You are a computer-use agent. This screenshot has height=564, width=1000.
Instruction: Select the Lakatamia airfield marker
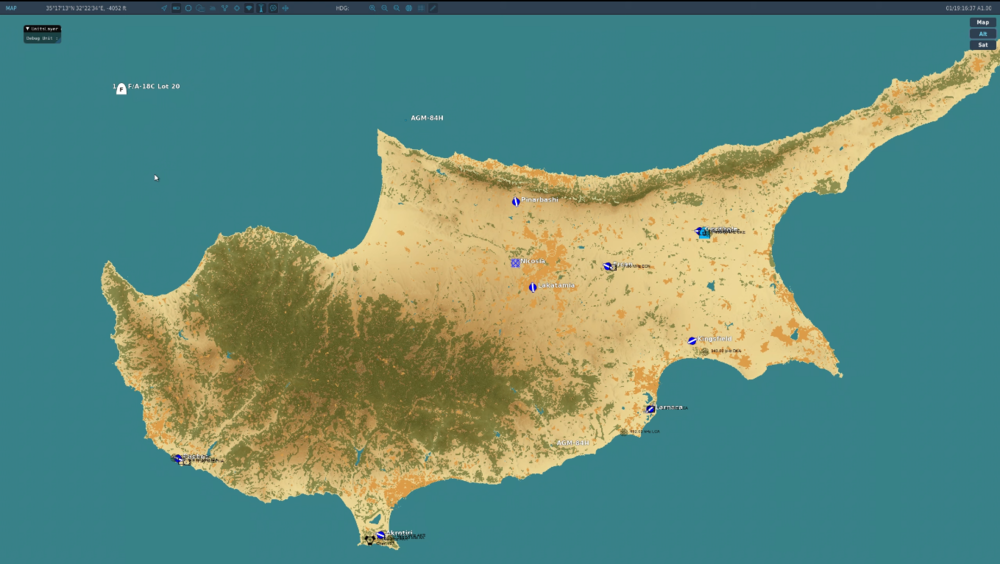[533, 288]
